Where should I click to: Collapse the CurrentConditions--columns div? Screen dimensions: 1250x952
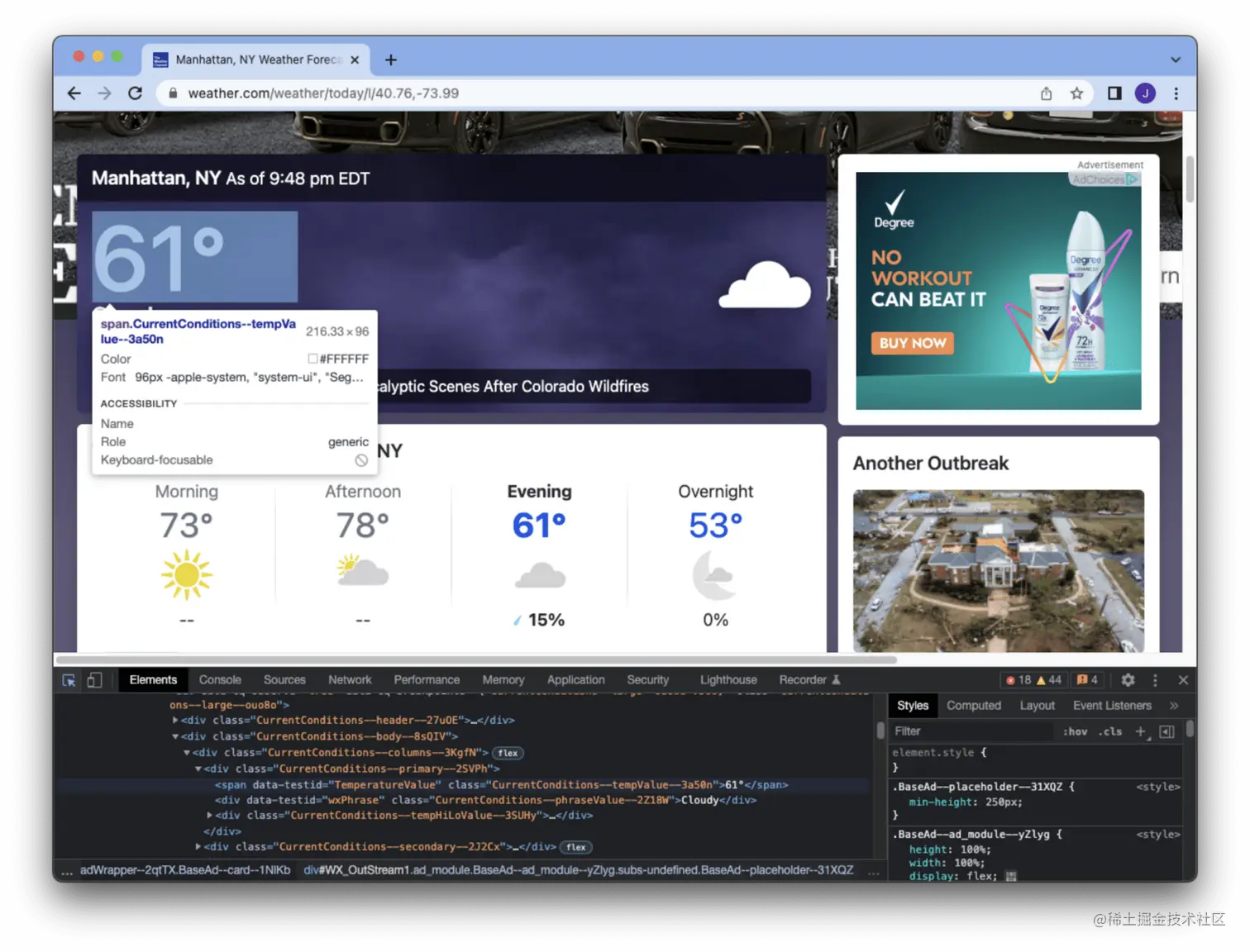click(x=187, y=753)
